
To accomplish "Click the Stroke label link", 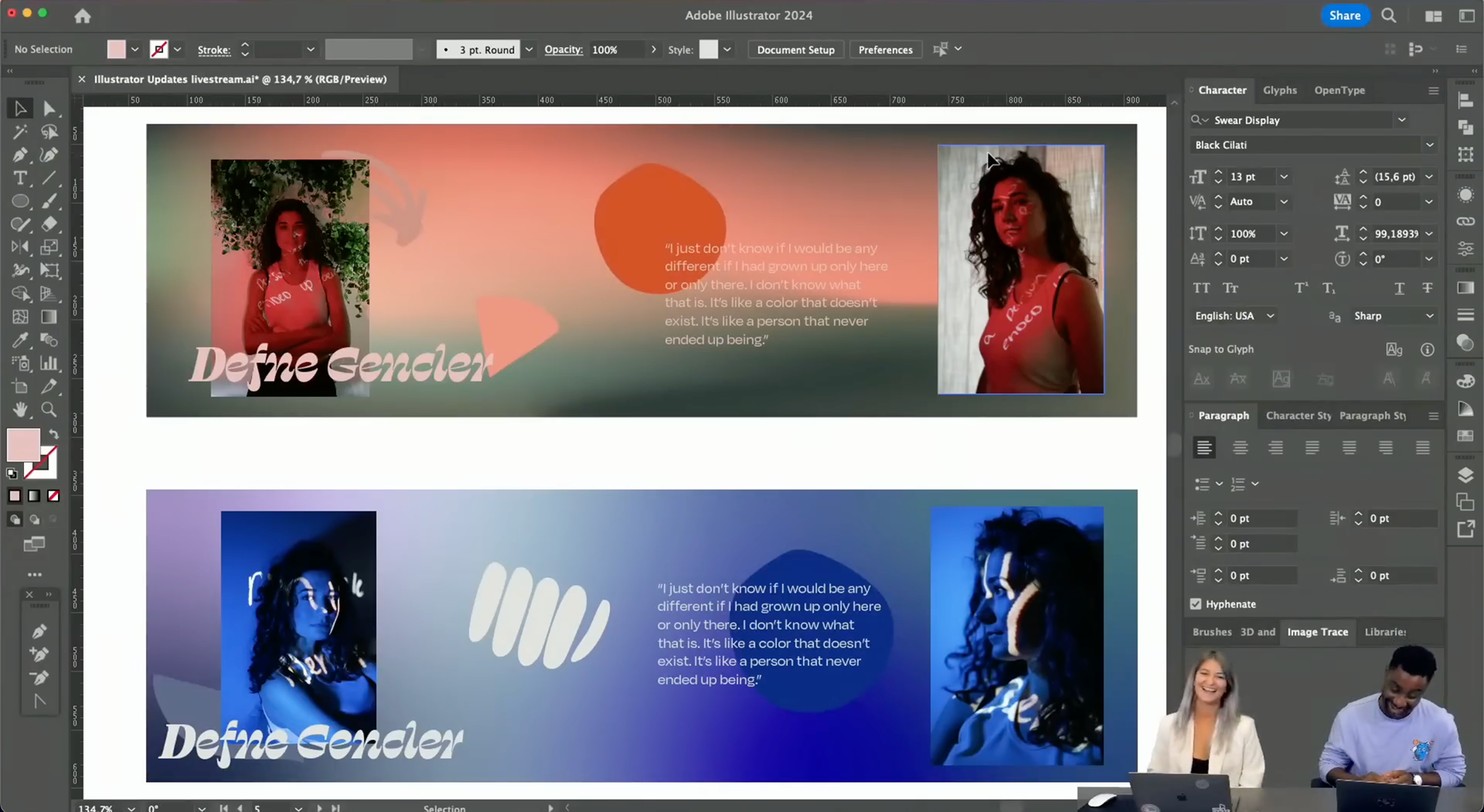I will point(214,49).
